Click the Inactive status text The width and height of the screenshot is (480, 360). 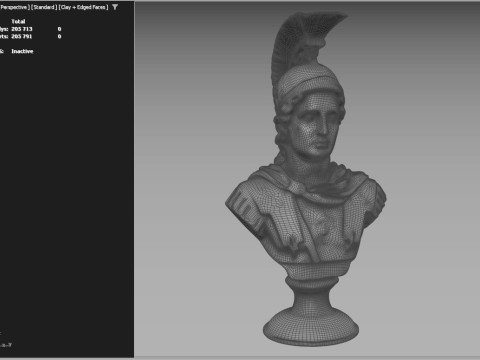coord(22,51)
